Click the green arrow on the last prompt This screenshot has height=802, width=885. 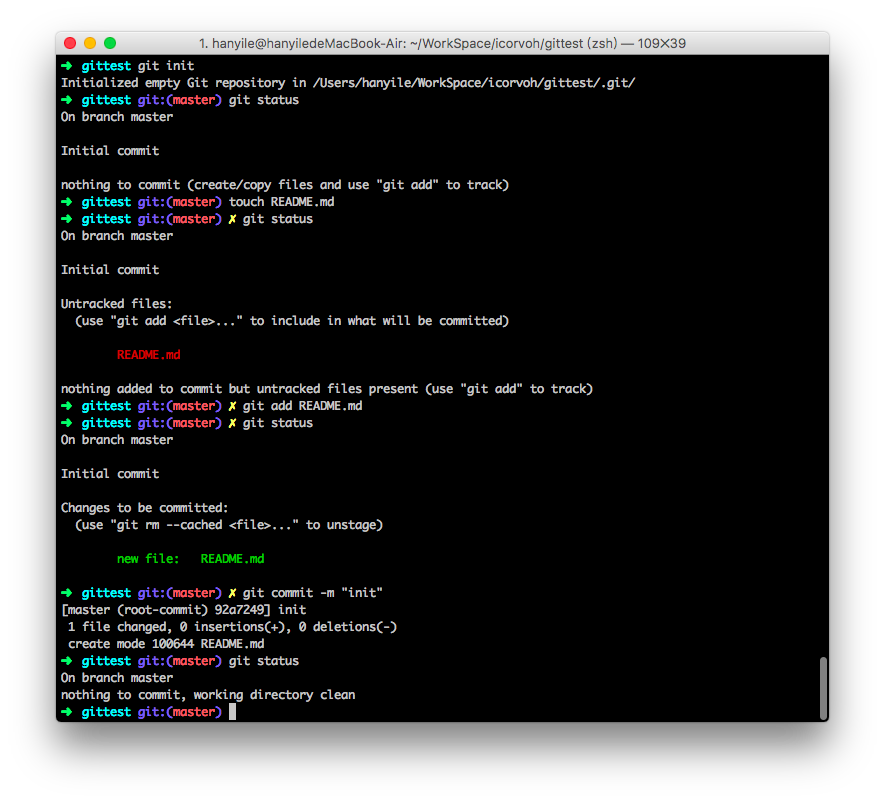tap(67, 712)
